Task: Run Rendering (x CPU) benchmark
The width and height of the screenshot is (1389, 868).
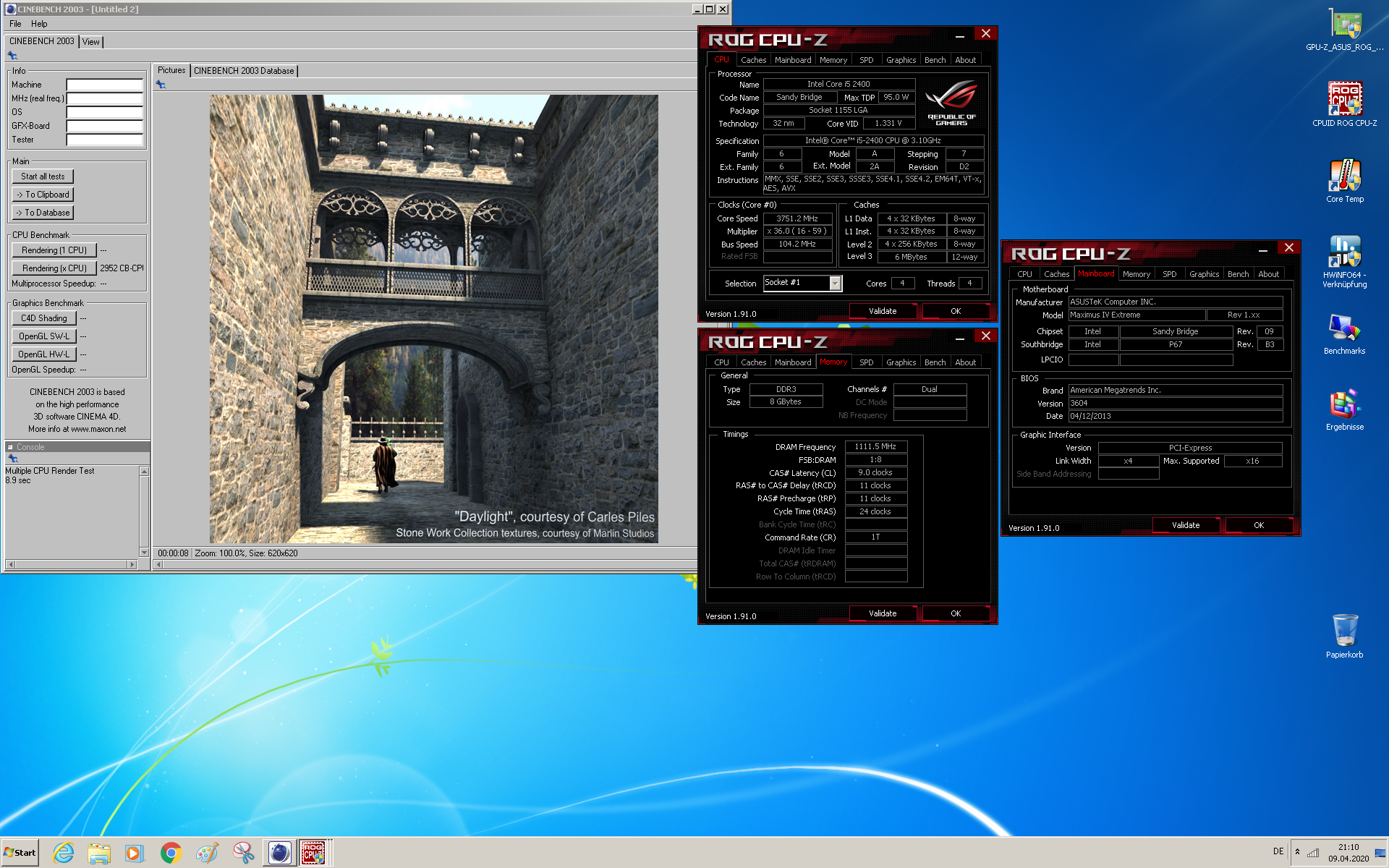Action: pyautogui.click(x=54, y=268)
